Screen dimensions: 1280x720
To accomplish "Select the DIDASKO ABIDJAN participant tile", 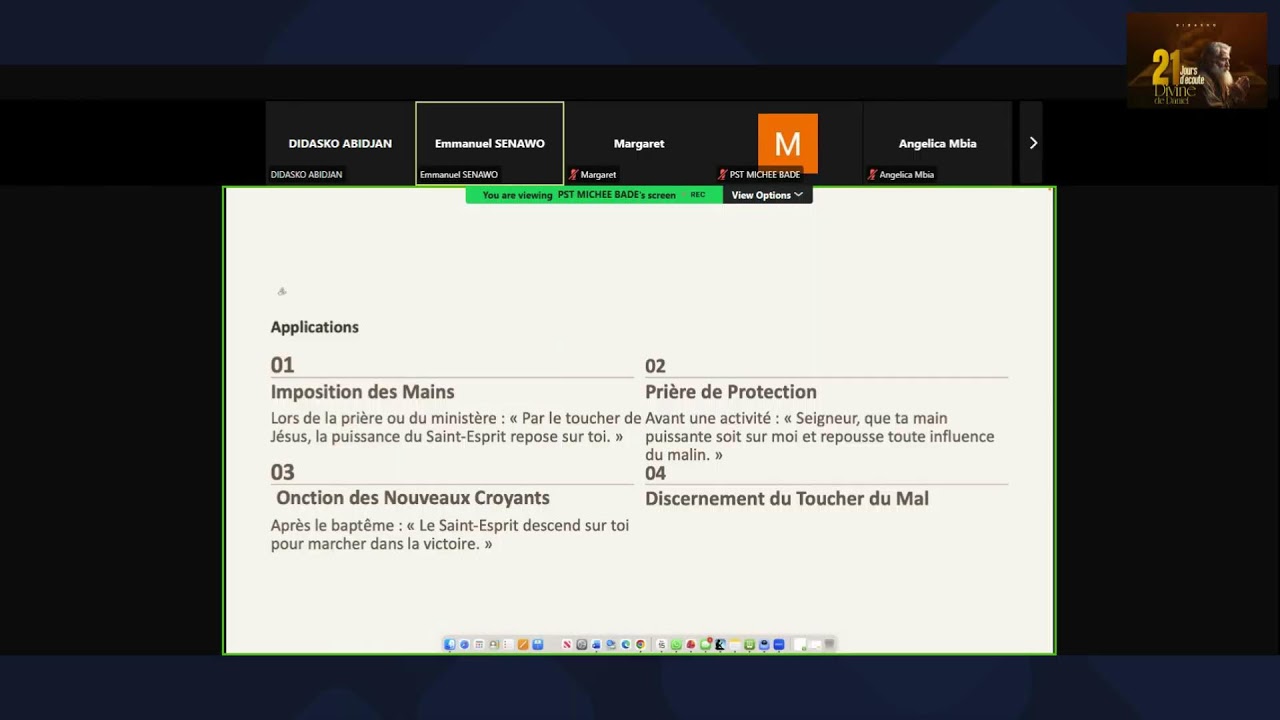I will pos(340,143).
